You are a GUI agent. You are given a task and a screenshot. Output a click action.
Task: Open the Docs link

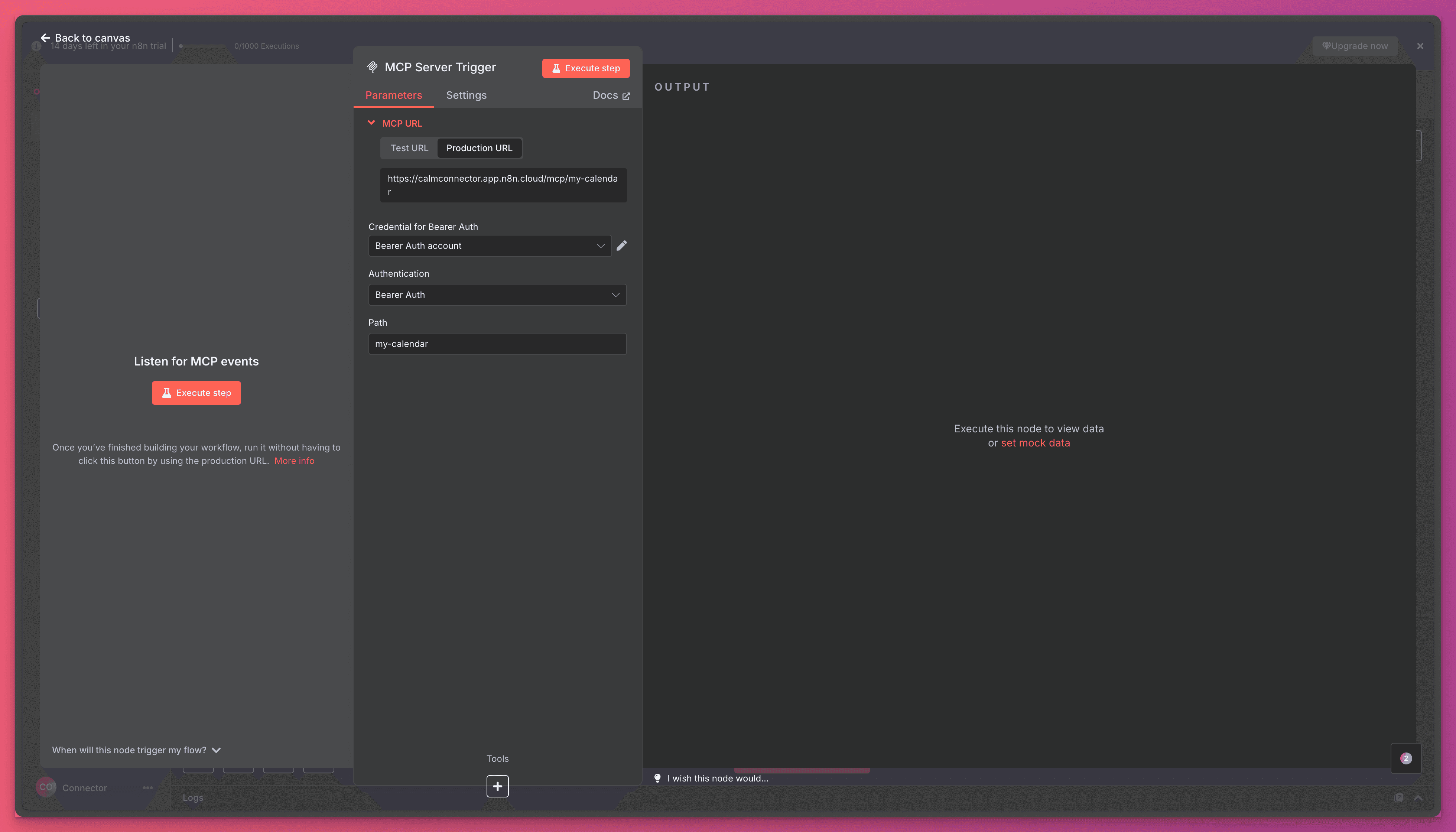pos(611,95)
